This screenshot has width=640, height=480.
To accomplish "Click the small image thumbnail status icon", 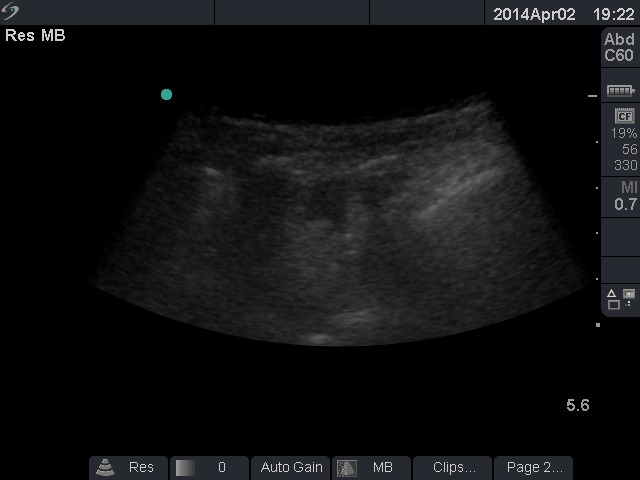I will point(629,294).
